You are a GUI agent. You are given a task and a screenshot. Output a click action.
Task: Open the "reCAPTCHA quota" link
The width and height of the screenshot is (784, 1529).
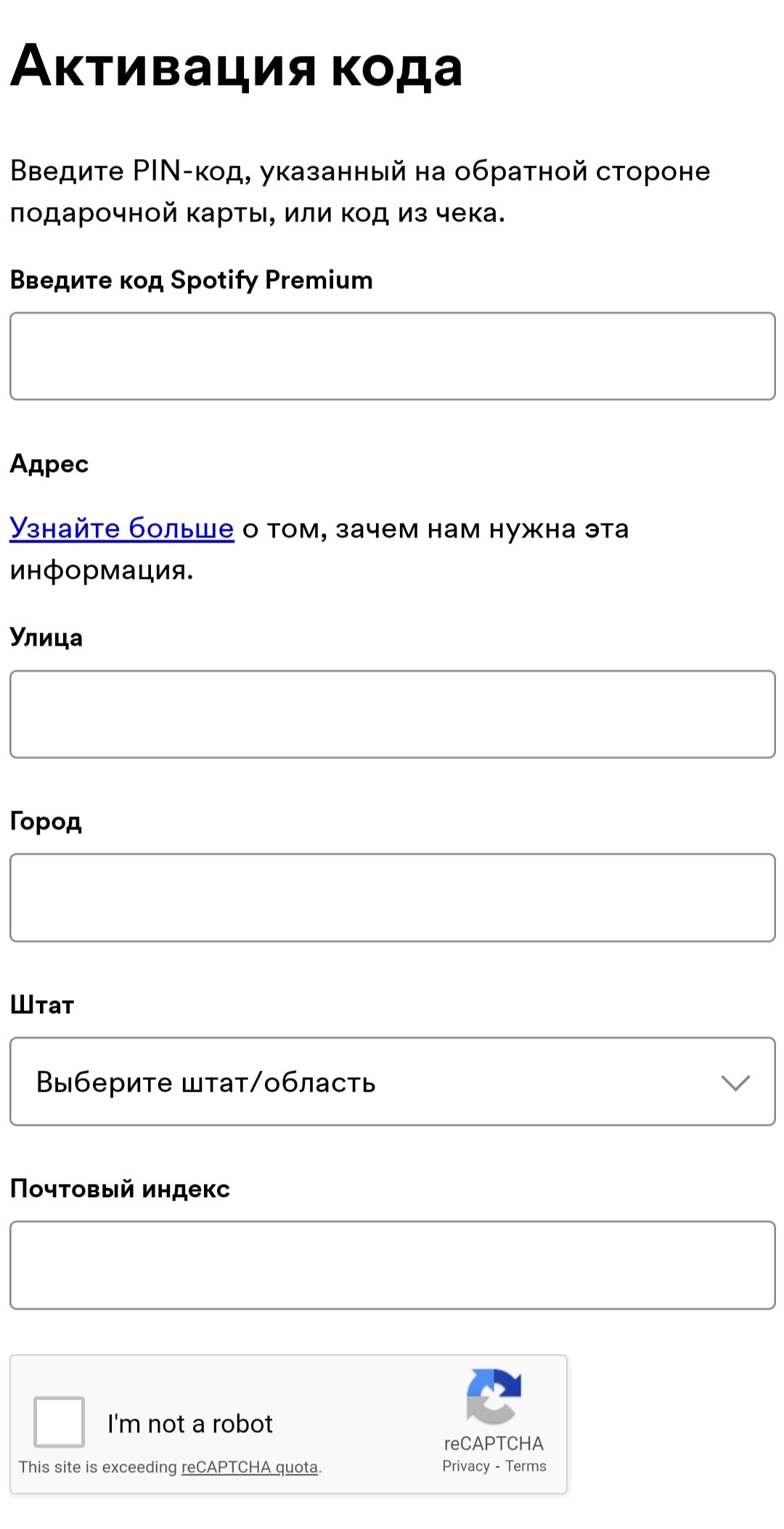pos(250,1467)
